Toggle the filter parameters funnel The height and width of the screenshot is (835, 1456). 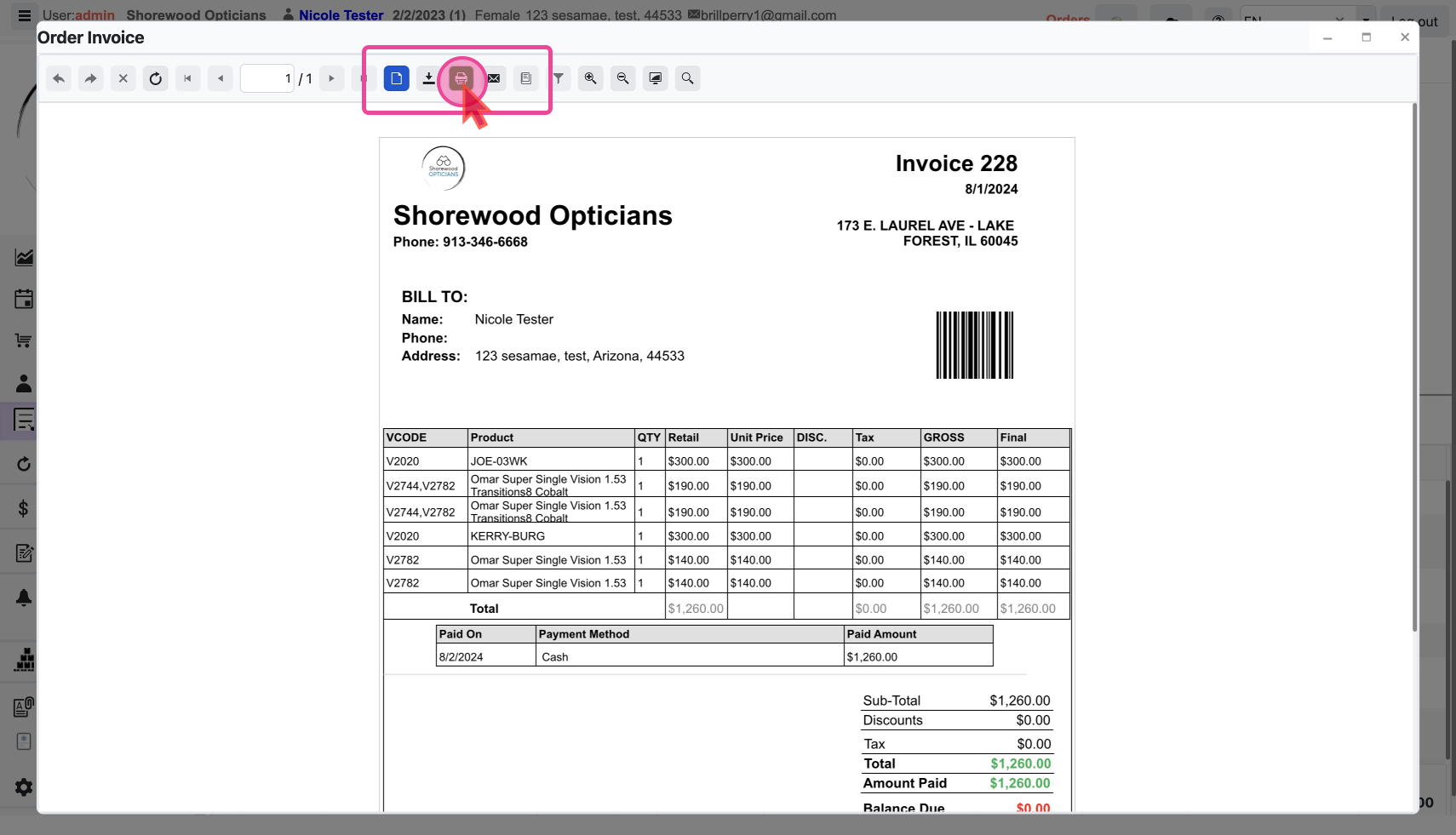coord(559,78)
